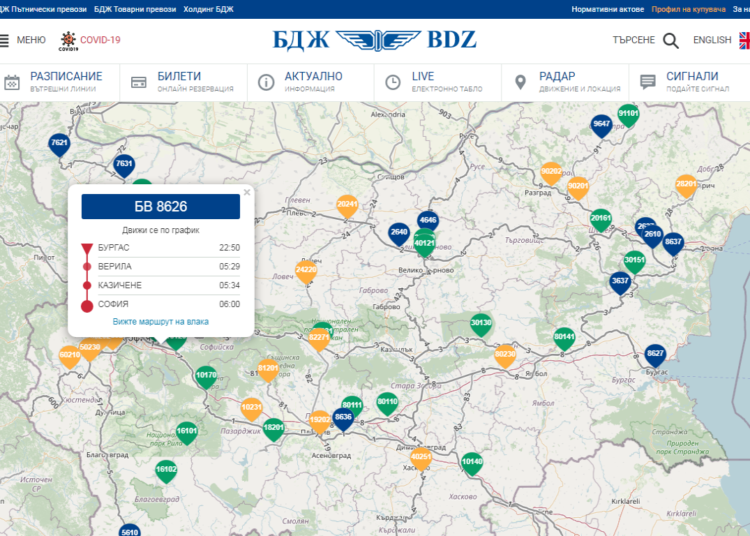The image size is (750, 536).
Task: Open Профил на купувача link
Action: pyautogui.click(x=688, y=9)
